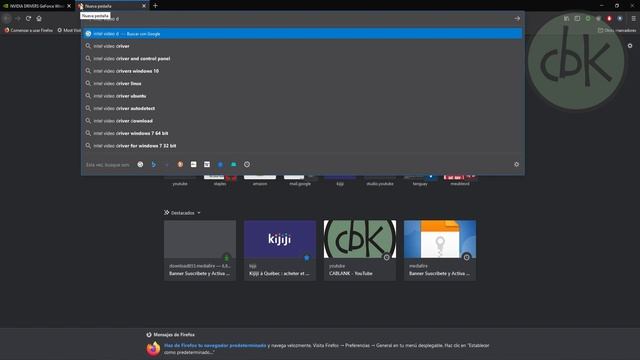Open the youtube top site tile
This screenshot has height=360, width=640.
pos(180,181)
